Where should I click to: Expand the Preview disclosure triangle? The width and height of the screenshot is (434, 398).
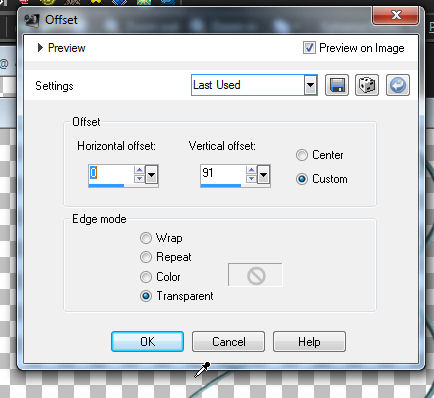(40, 48)
